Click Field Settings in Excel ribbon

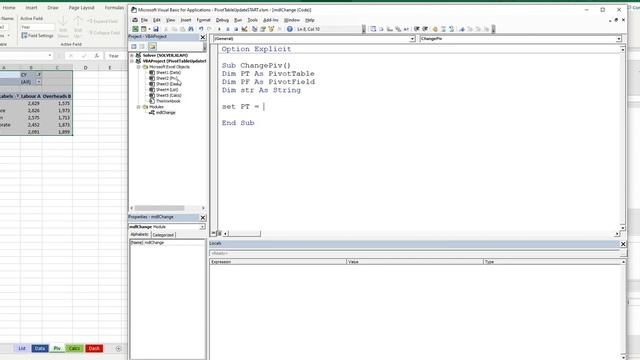coord(37,36)
